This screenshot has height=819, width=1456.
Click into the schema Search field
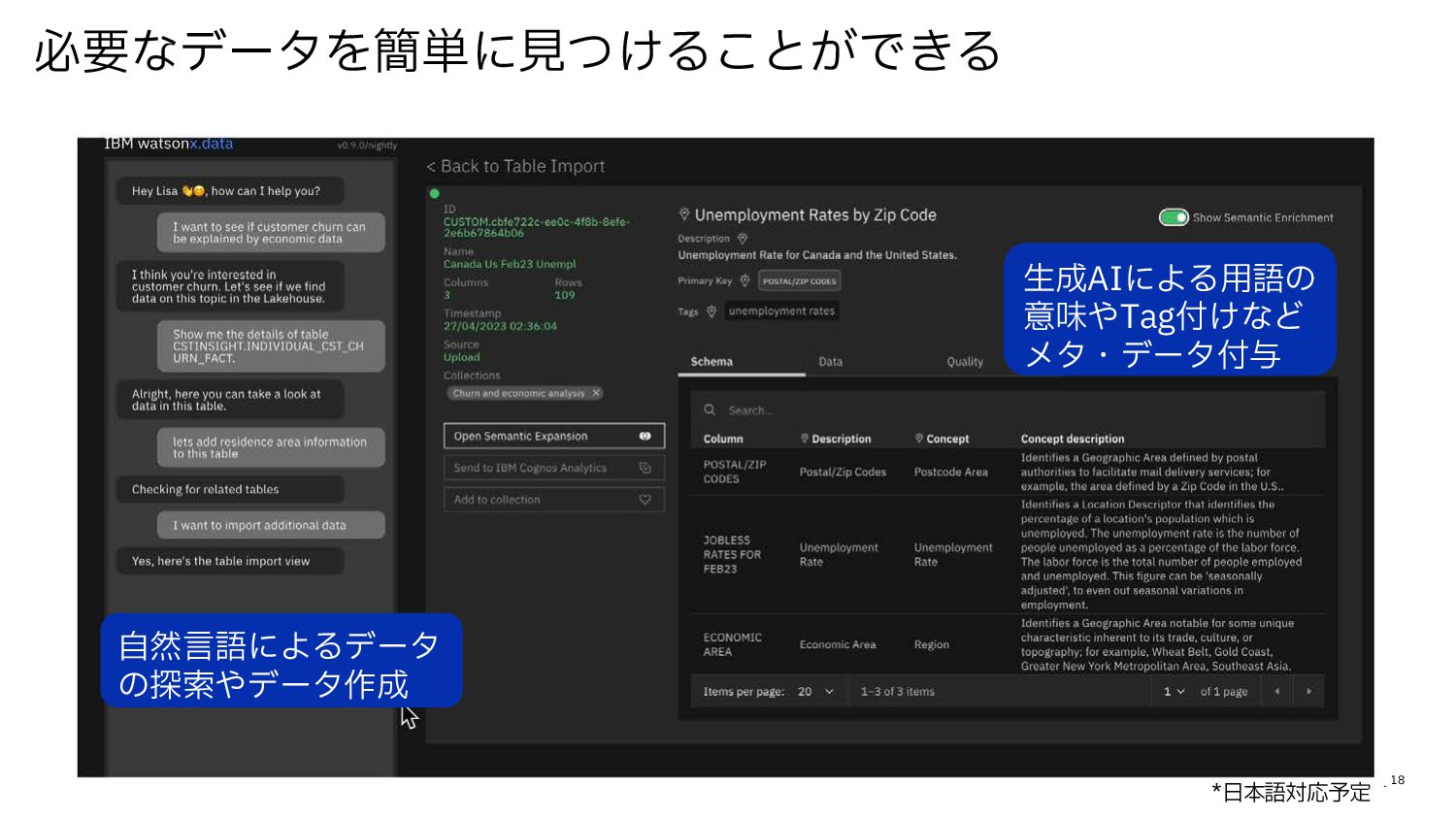[x=1008, y=410]
